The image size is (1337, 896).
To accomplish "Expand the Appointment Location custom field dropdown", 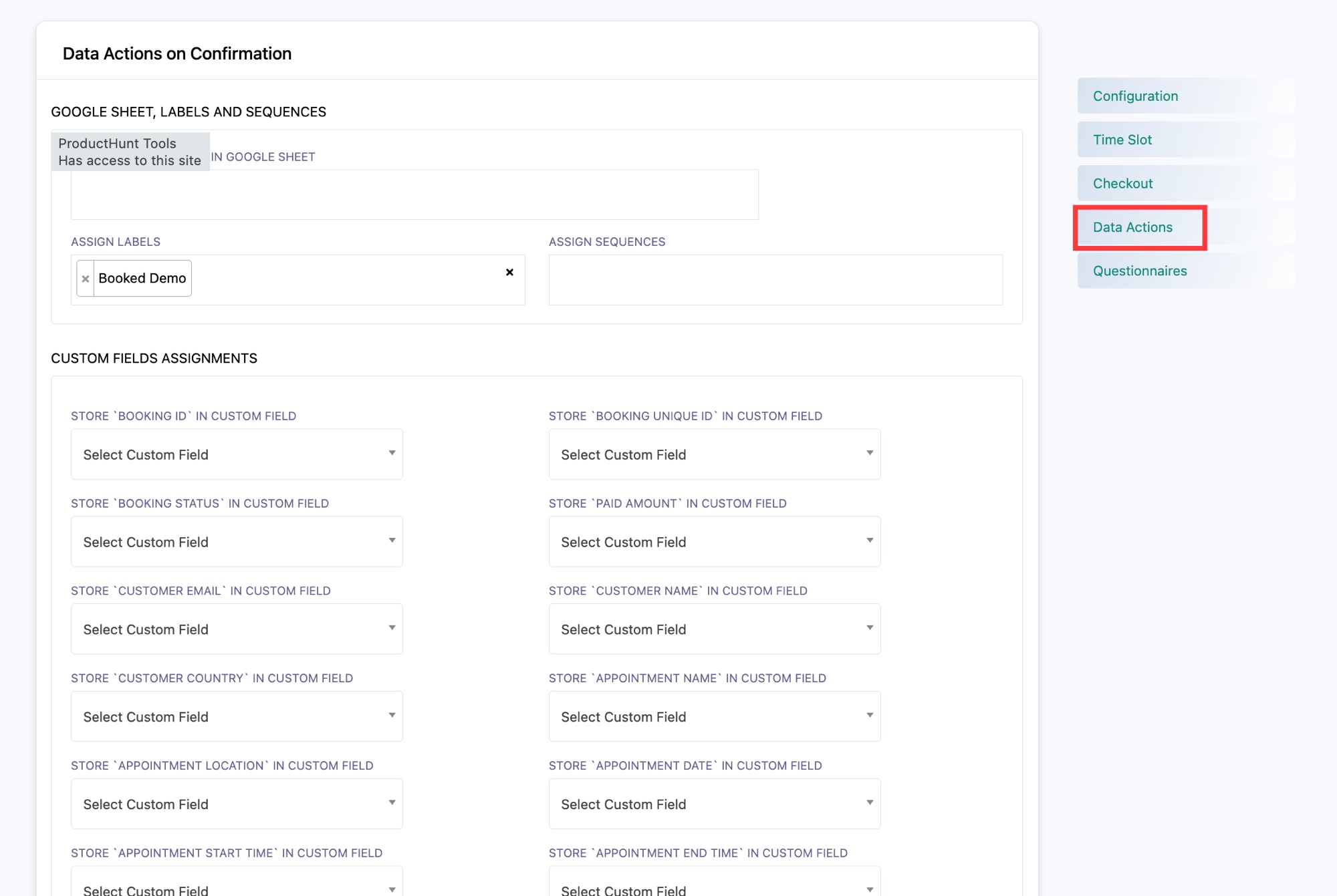I will coord(237,804).
